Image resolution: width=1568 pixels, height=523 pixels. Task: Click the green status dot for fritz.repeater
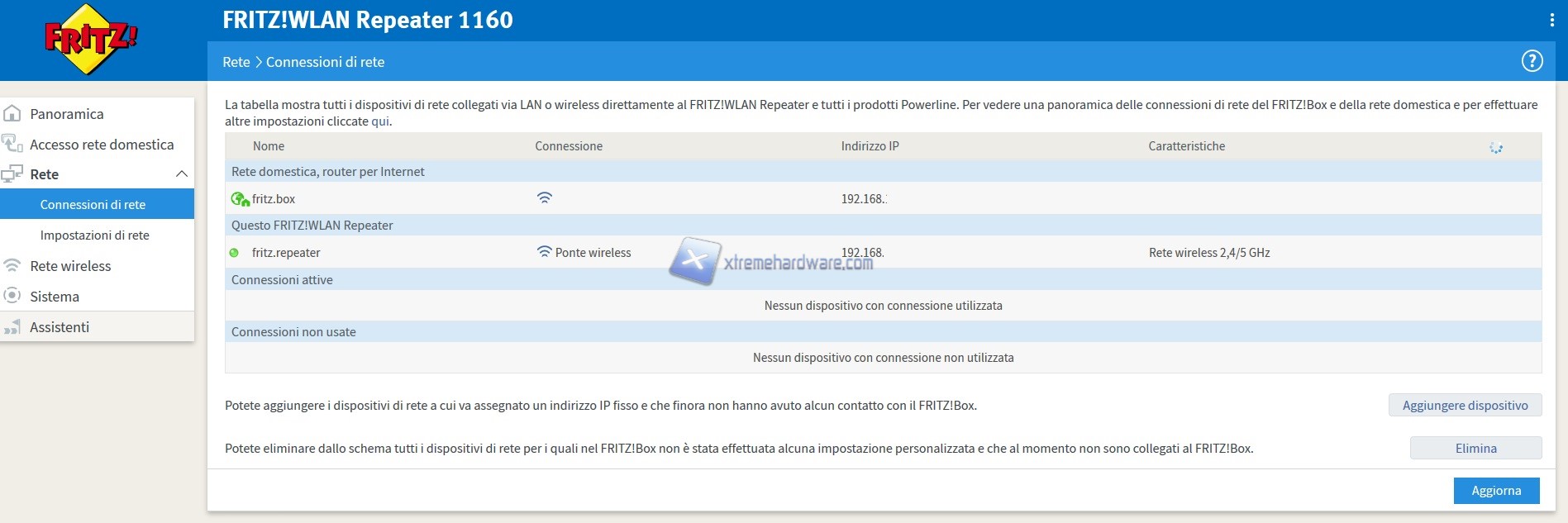pyautogui.click(x=234, y=253)
